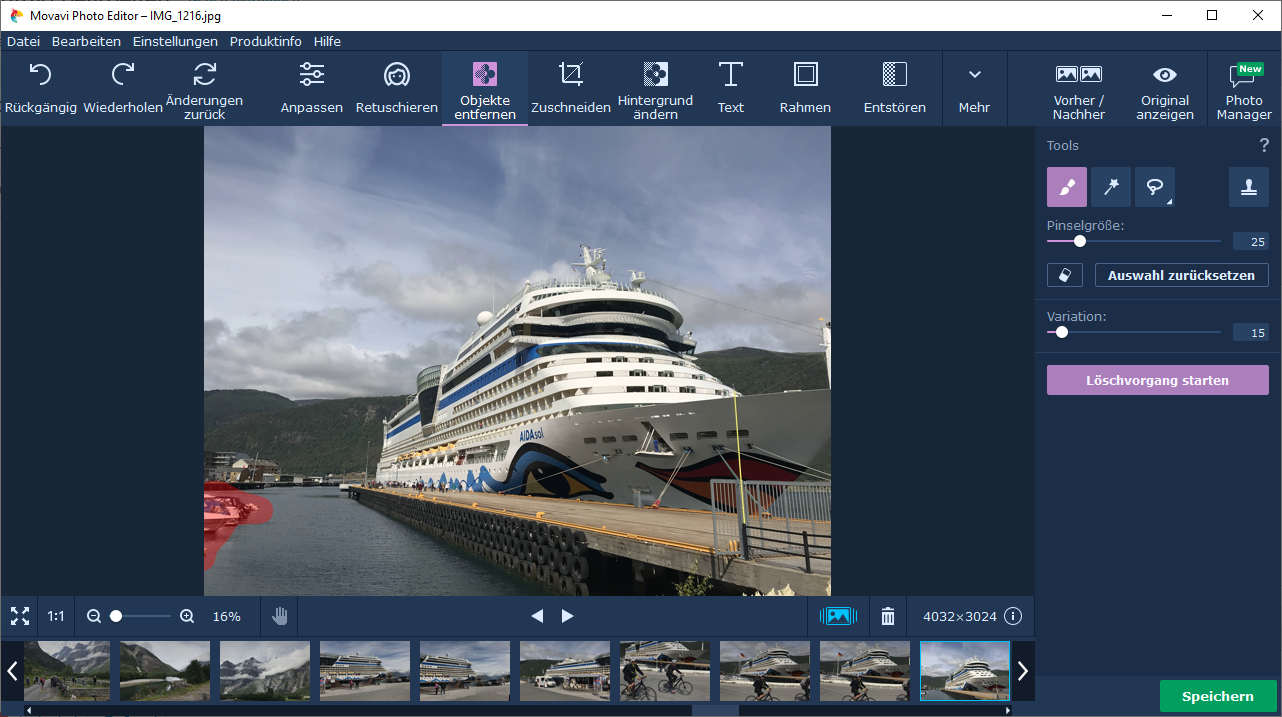Activate the hand pan tool

279,616
